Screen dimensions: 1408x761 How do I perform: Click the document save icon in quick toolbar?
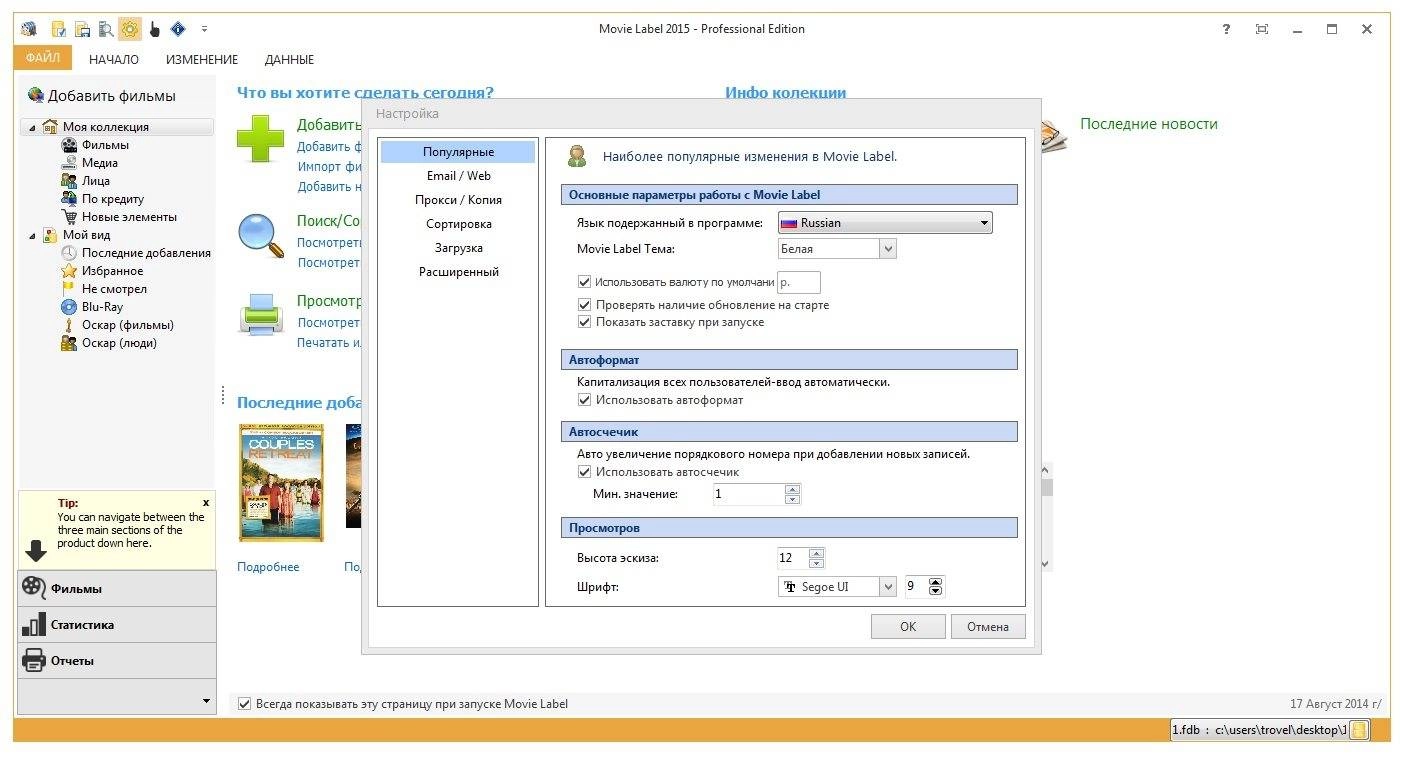pyautogui.click(x=82, y=29)
